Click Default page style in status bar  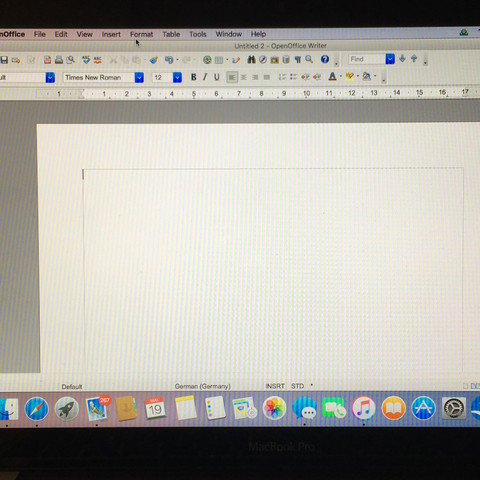tap(72, 387)
